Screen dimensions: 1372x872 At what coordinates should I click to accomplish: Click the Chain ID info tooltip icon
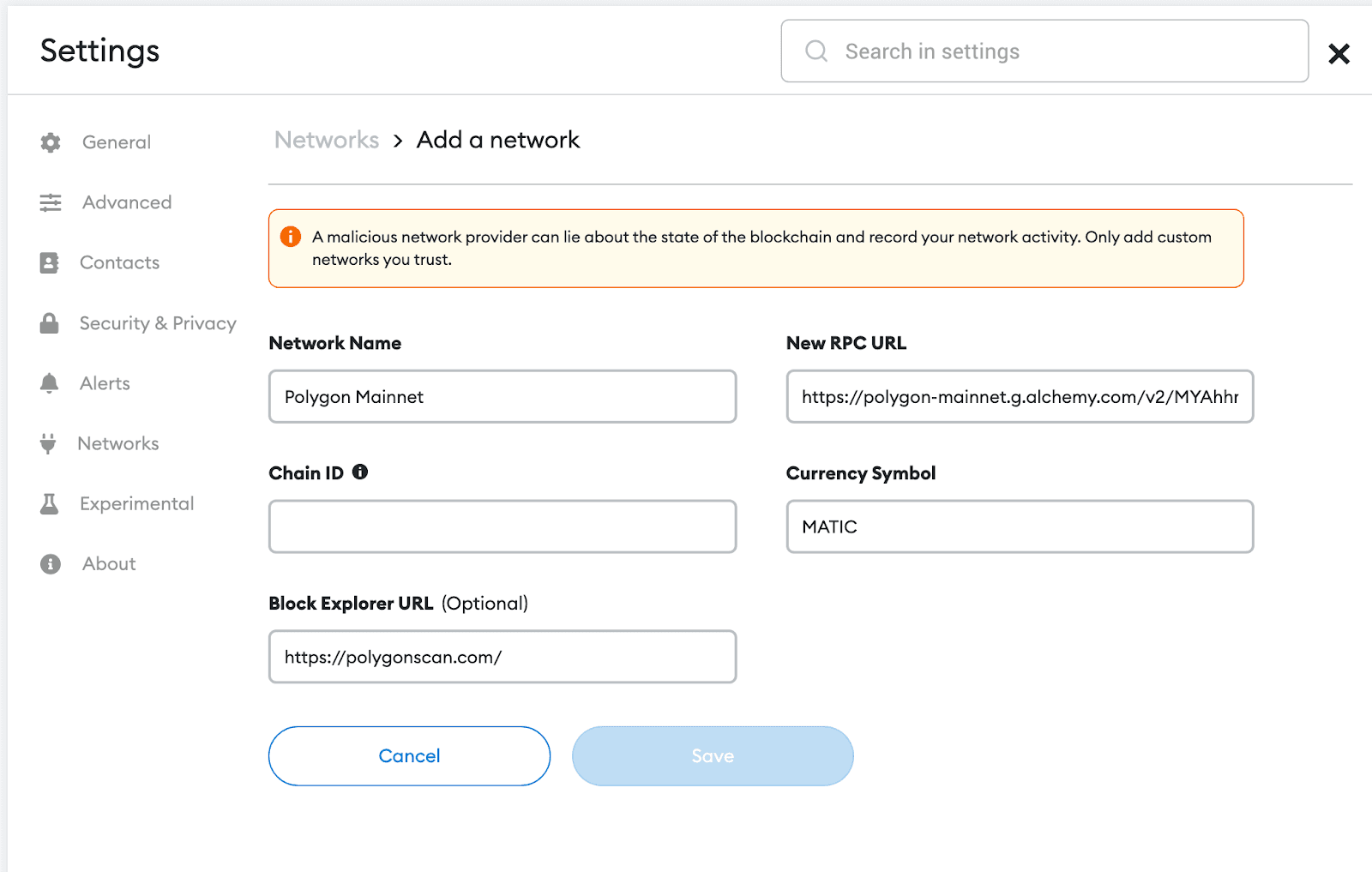coord(360,472)
